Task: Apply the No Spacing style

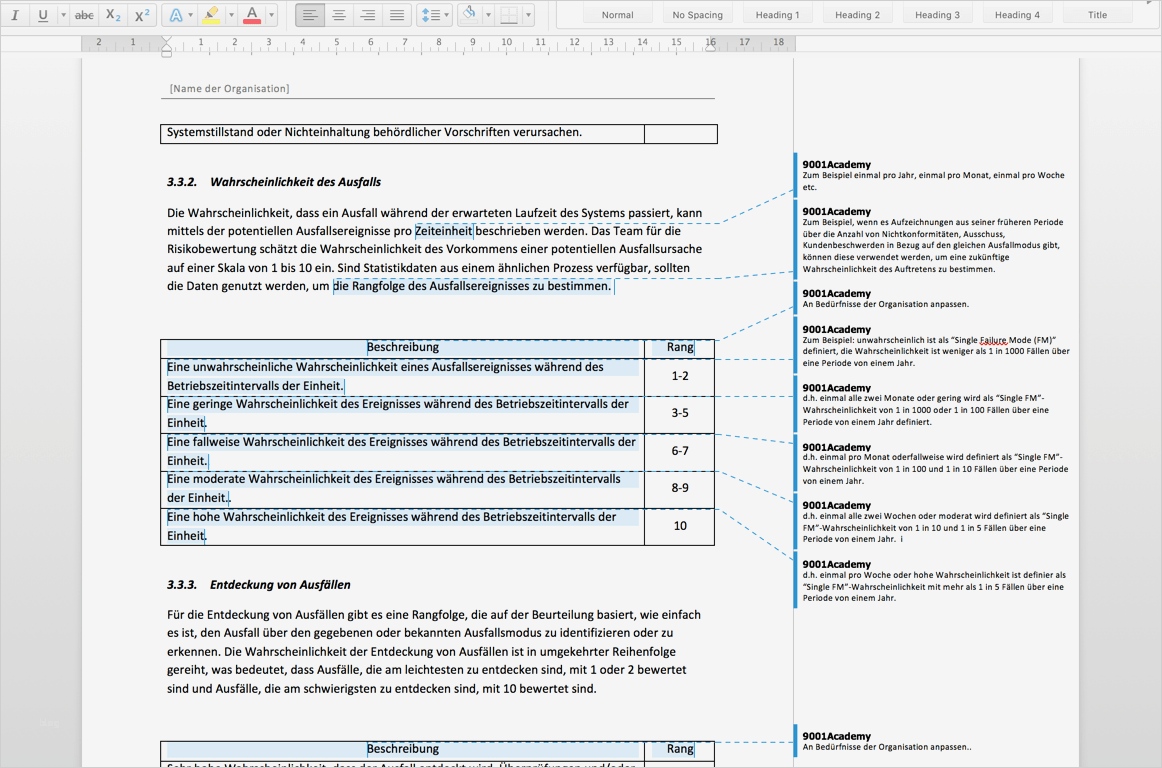Action: coord(697,15)
